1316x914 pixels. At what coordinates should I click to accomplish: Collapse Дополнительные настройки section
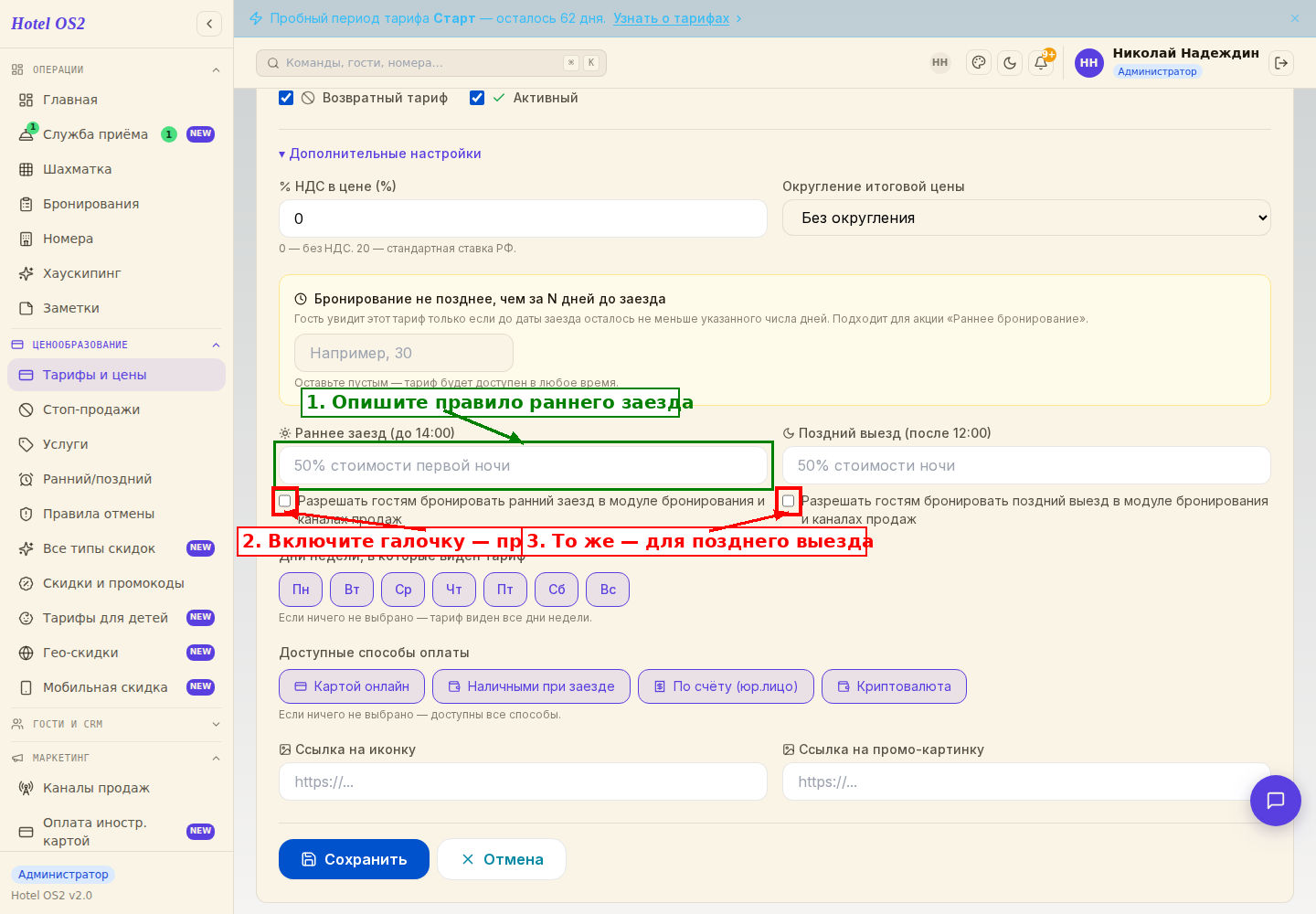tap(380, 154)
